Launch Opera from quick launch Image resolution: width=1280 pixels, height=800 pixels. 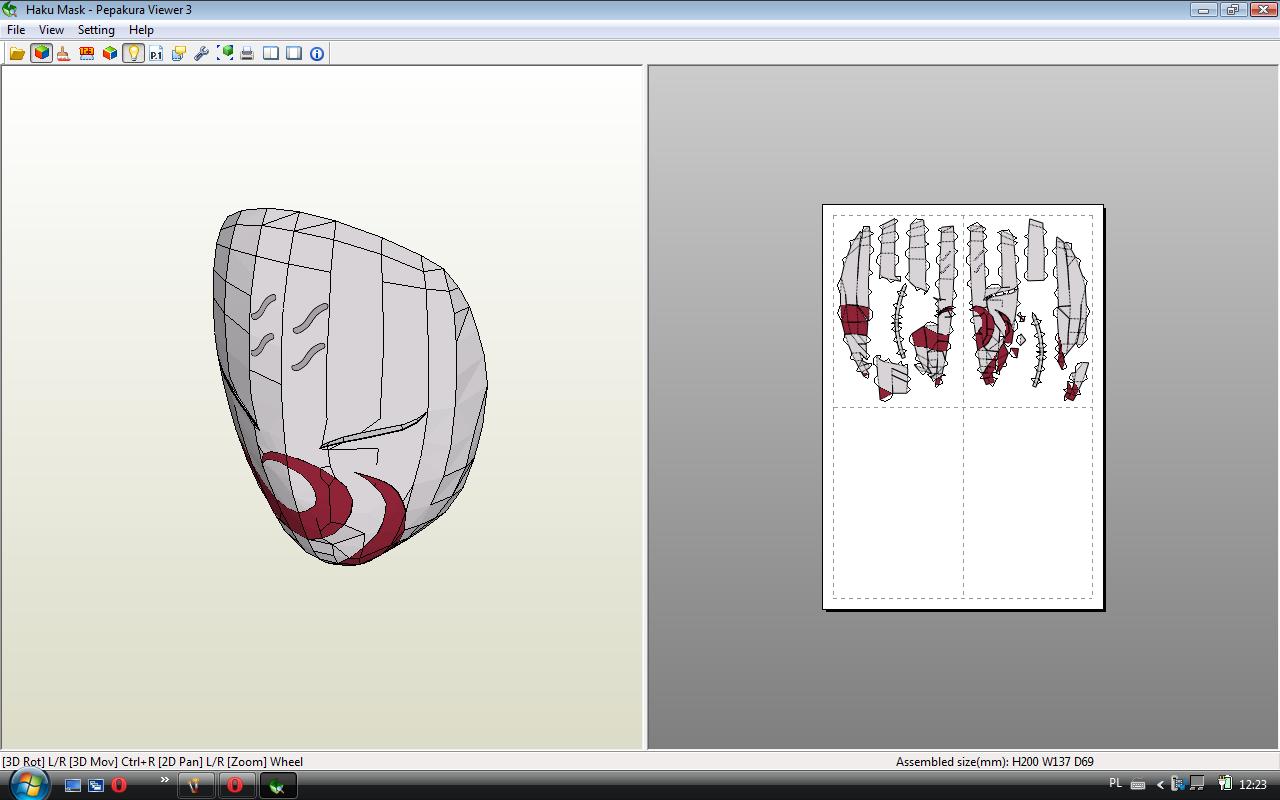(x=119, y=785)
